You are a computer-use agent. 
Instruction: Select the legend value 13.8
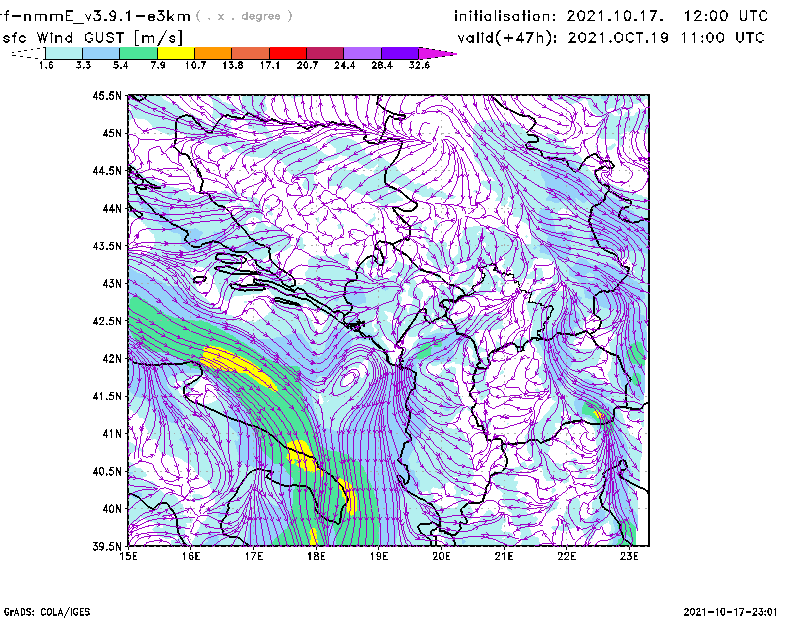pyautogui.click(x=233, y=65)
